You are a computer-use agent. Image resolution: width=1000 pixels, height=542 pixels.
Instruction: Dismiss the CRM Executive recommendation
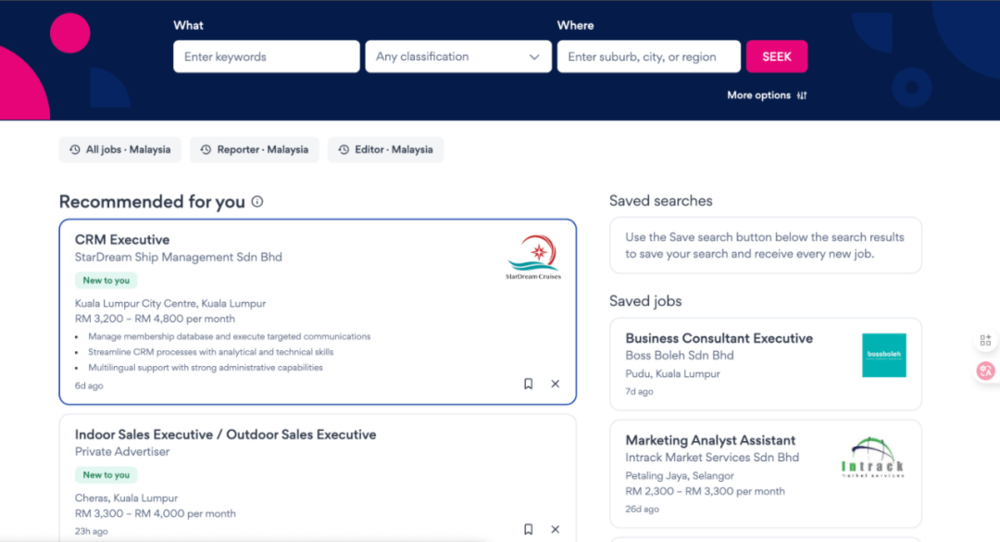coord(555,384)
